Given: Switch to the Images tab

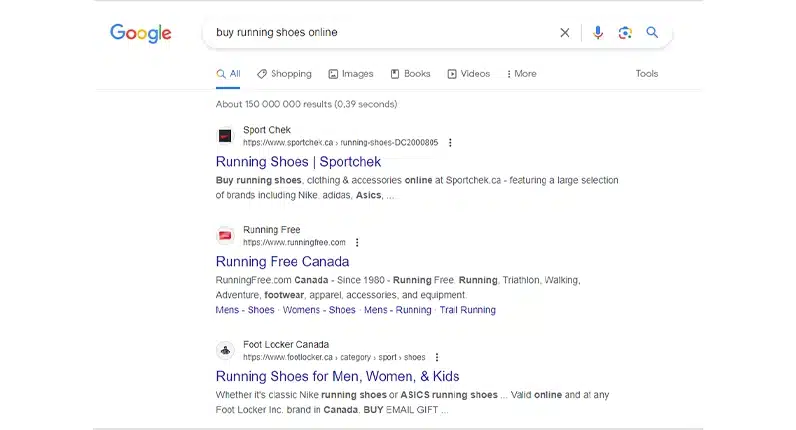Looking at the screenshot, I should pyautogui.click(x=351, y=74).
